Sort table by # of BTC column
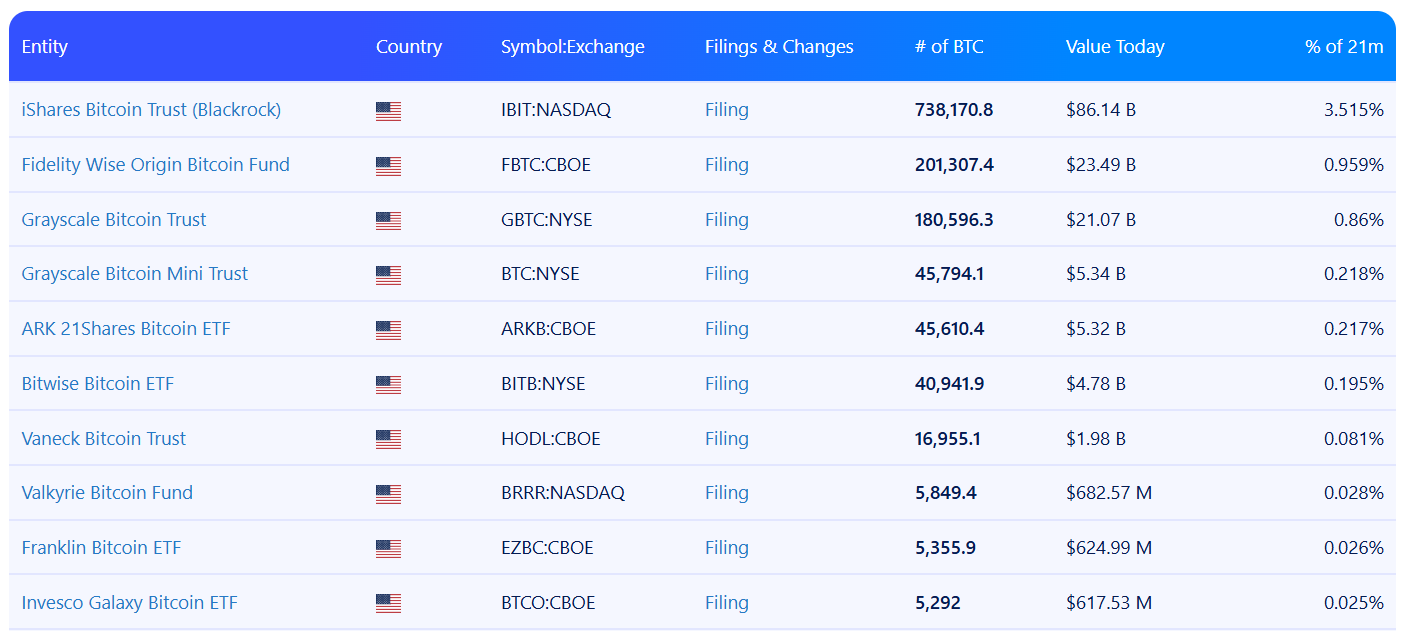The image size is (1412, 631). [949, 47]
